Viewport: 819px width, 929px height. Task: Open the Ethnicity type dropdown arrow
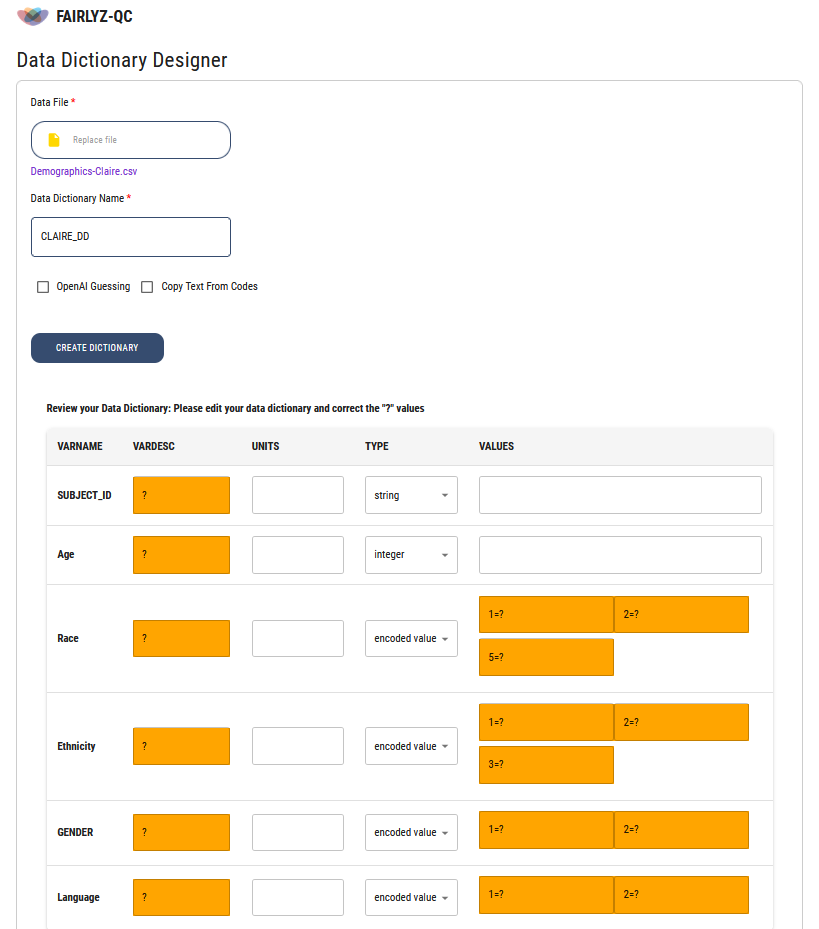pos(445,747)
